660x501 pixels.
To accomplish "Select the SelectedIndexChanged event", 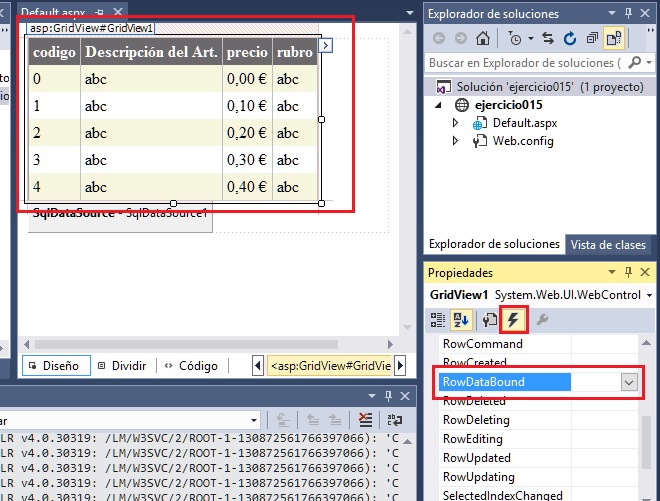I will point(503,495).
